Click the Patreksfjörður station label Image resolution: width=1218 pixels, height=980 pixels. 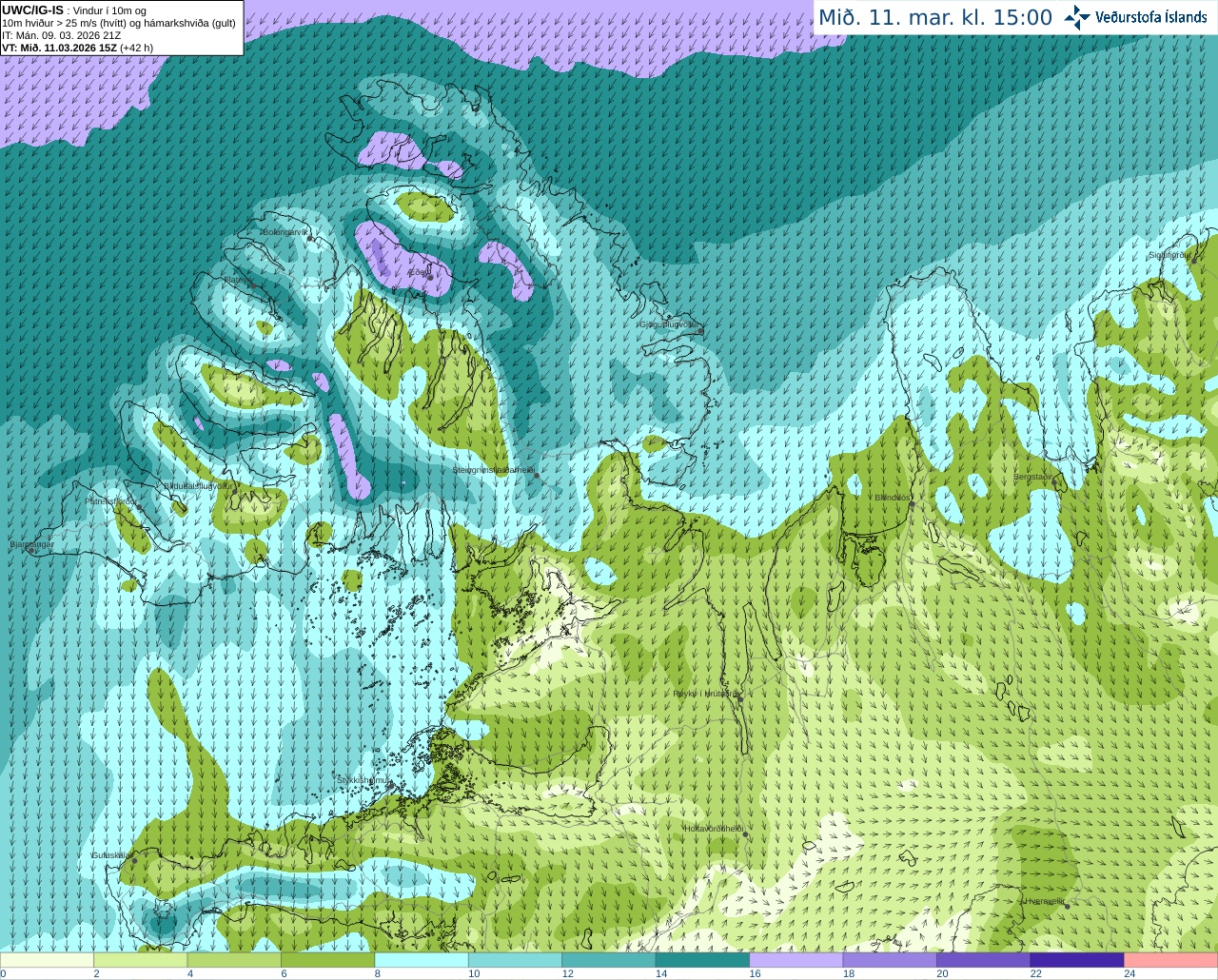point(111,501)
